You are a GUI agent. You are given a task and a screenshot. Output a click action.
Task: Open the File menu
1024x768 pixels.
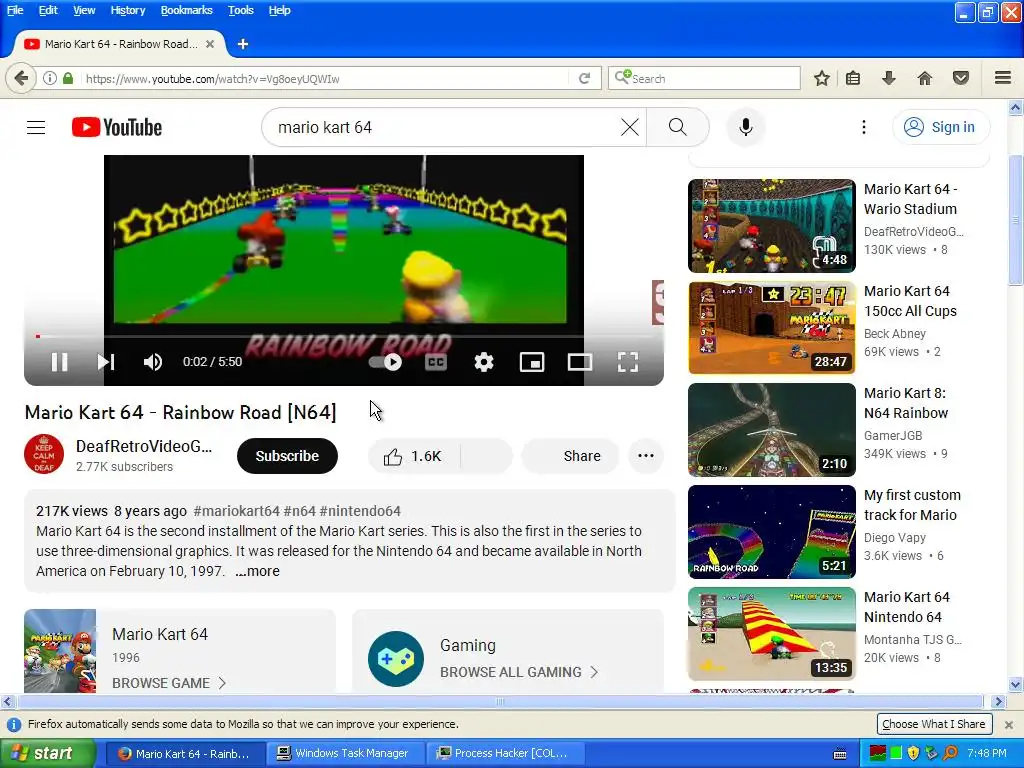[x=15, y=10]
